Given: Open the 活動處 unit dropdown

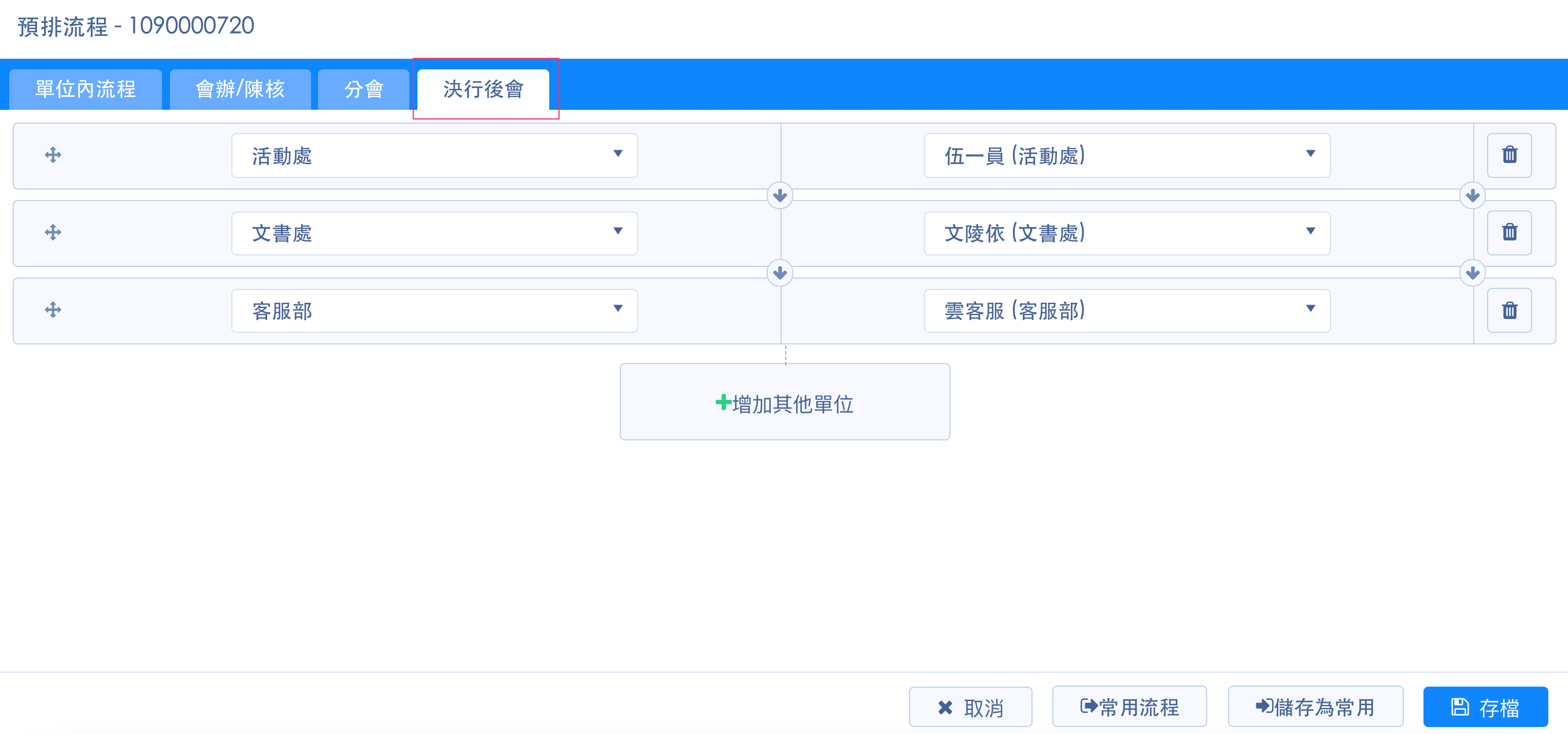Looking at the screenshot, I should 434,156.
